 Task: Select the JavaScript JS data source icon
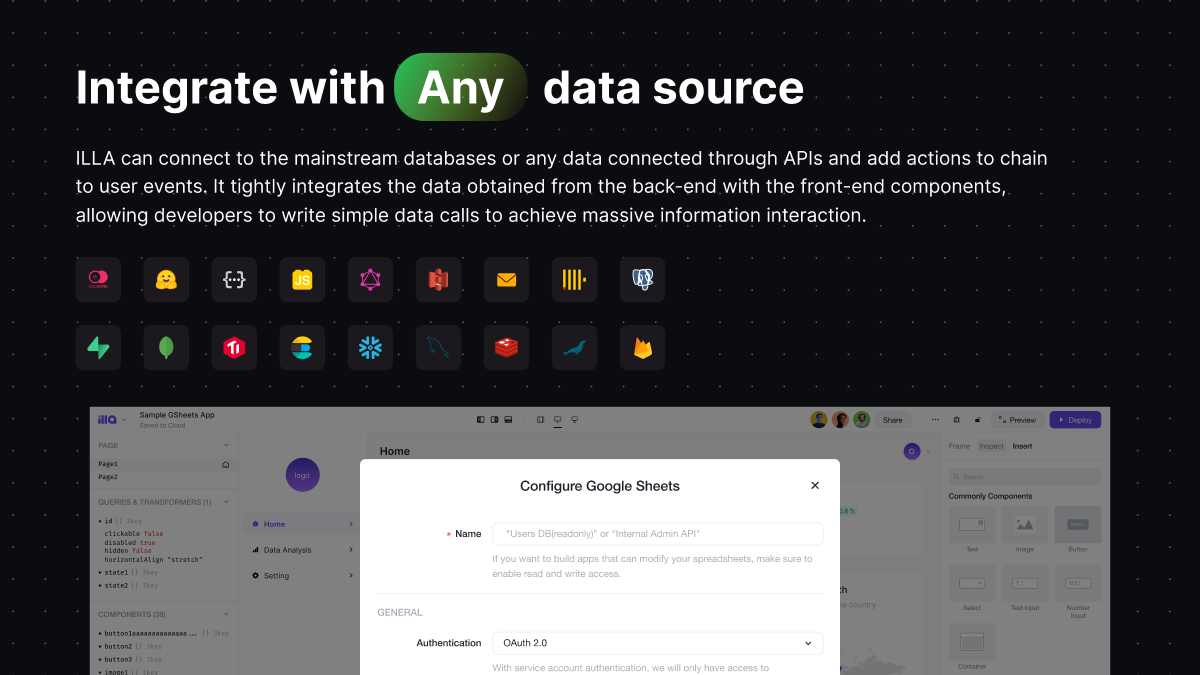[x=302, y=280]
